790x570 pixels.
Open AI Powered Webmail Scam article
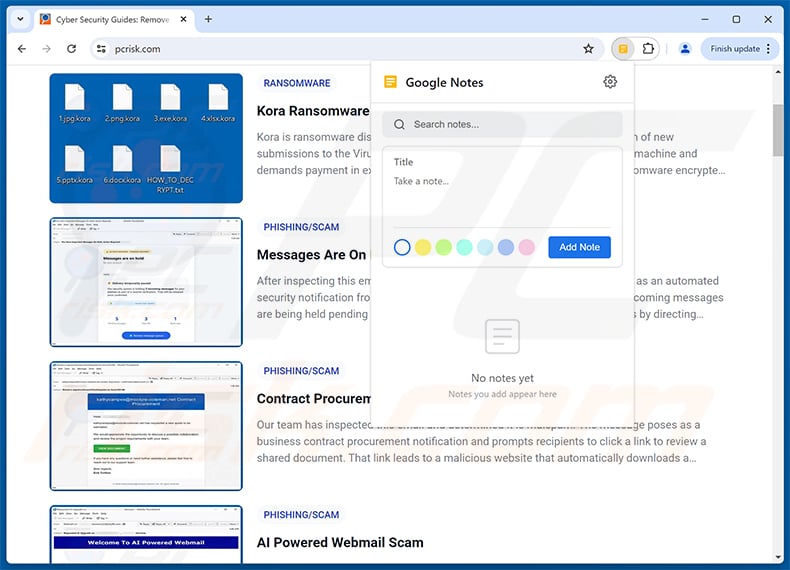pos(340,542)
